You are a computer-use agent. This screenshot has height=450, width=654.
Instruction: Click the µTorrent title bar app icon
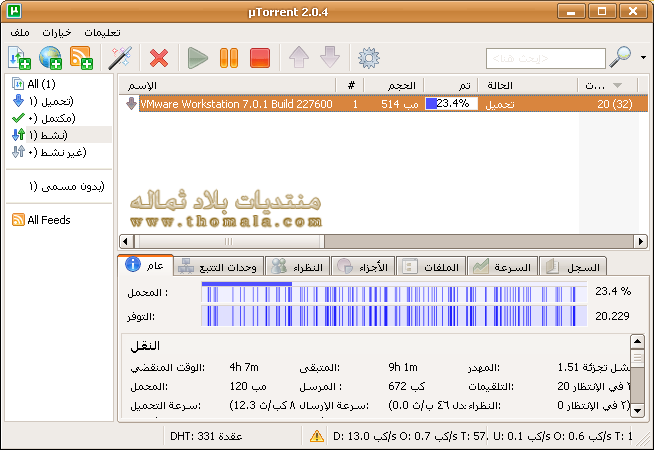(x=14, y=11)
